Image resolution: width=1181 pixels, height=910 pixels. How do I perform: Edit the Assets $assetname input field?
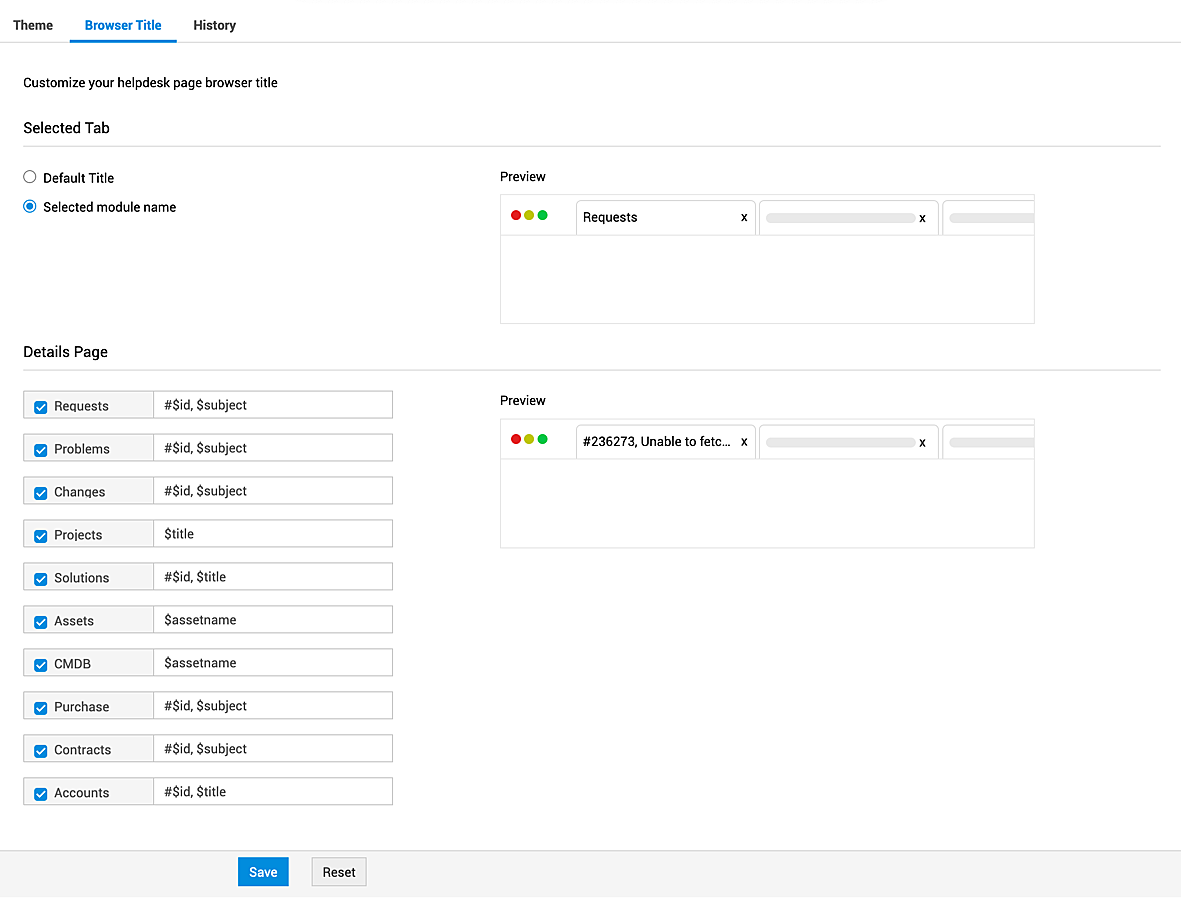(272, 620)
